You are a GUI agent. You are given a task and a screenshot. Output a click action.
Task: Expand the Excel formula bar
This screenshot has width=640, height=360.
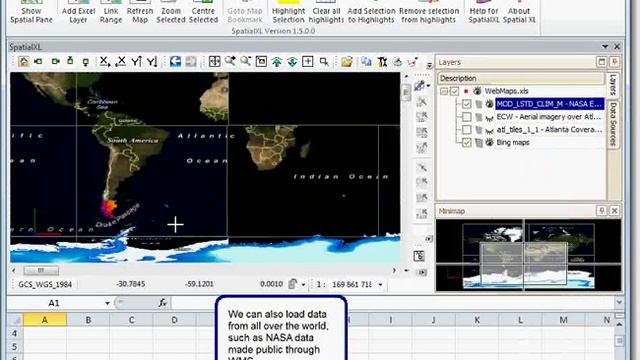619,302
